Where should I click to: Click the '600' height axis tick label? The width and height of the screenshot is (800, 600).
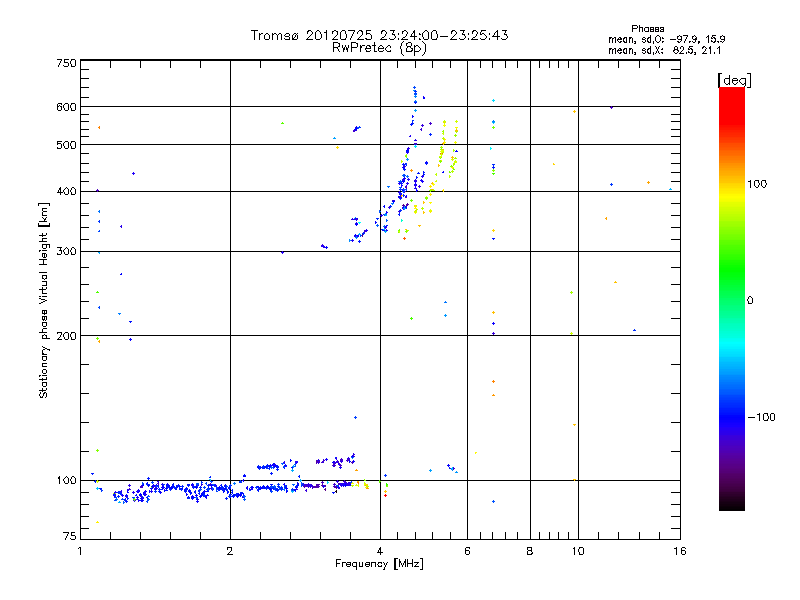[x=67, y=107]
